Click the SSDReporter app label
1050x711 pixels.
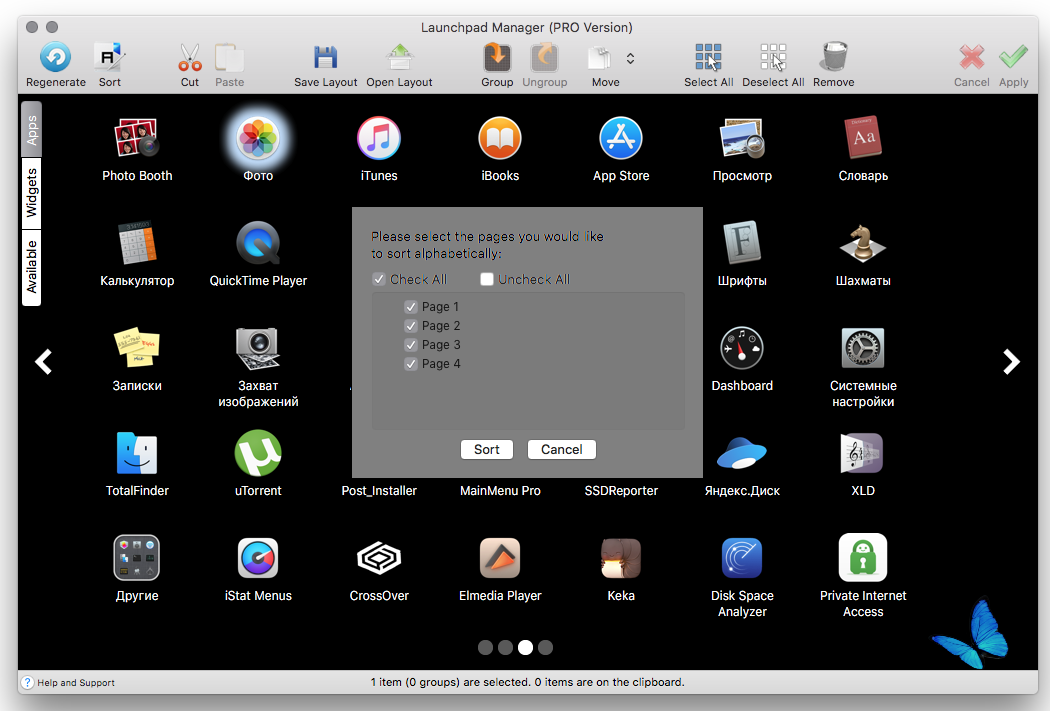(x=621, y=491)
